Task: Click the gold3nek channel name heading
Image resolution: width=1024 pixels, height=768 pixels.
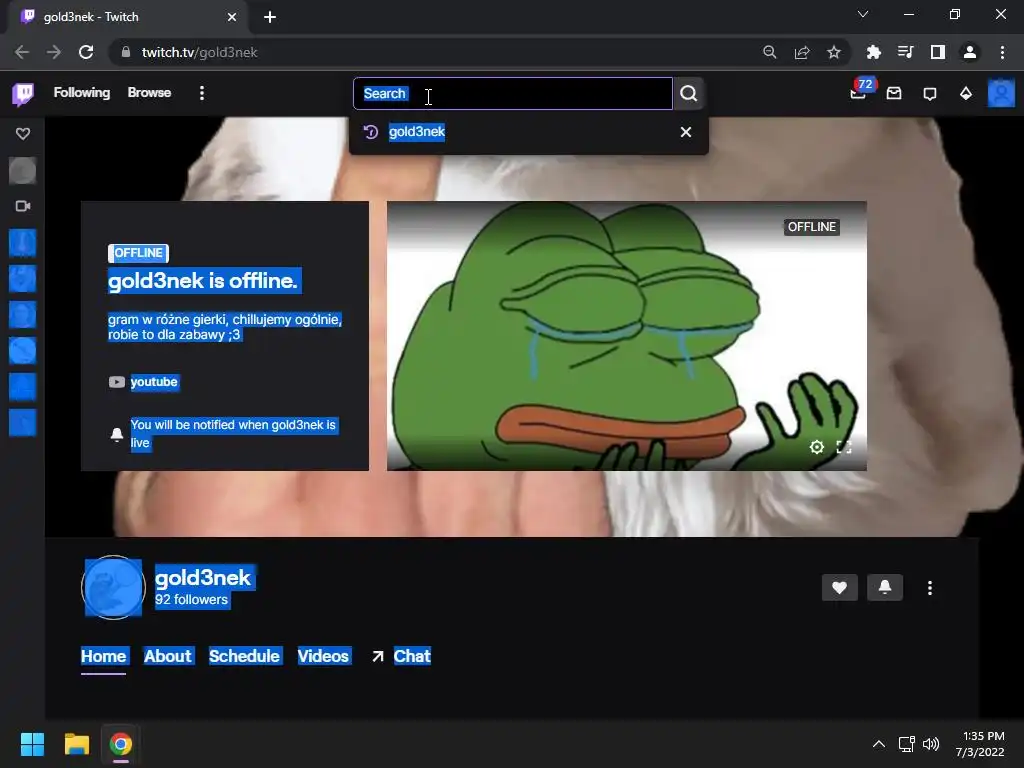Action: click(203, 577)
